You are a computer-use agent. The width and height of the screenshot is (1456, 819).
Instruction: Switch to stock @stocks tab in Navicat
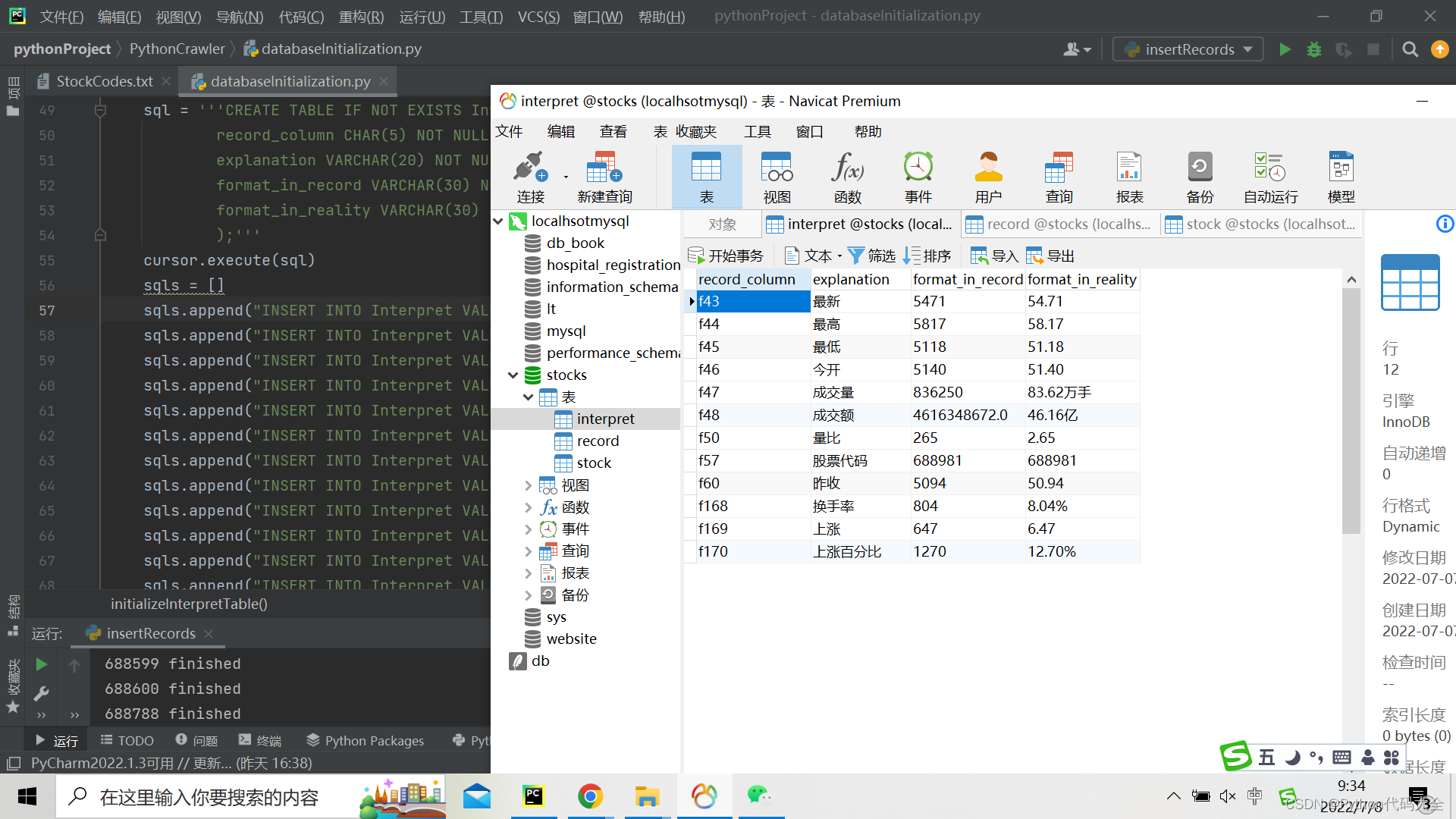(x=1260, y=224)
